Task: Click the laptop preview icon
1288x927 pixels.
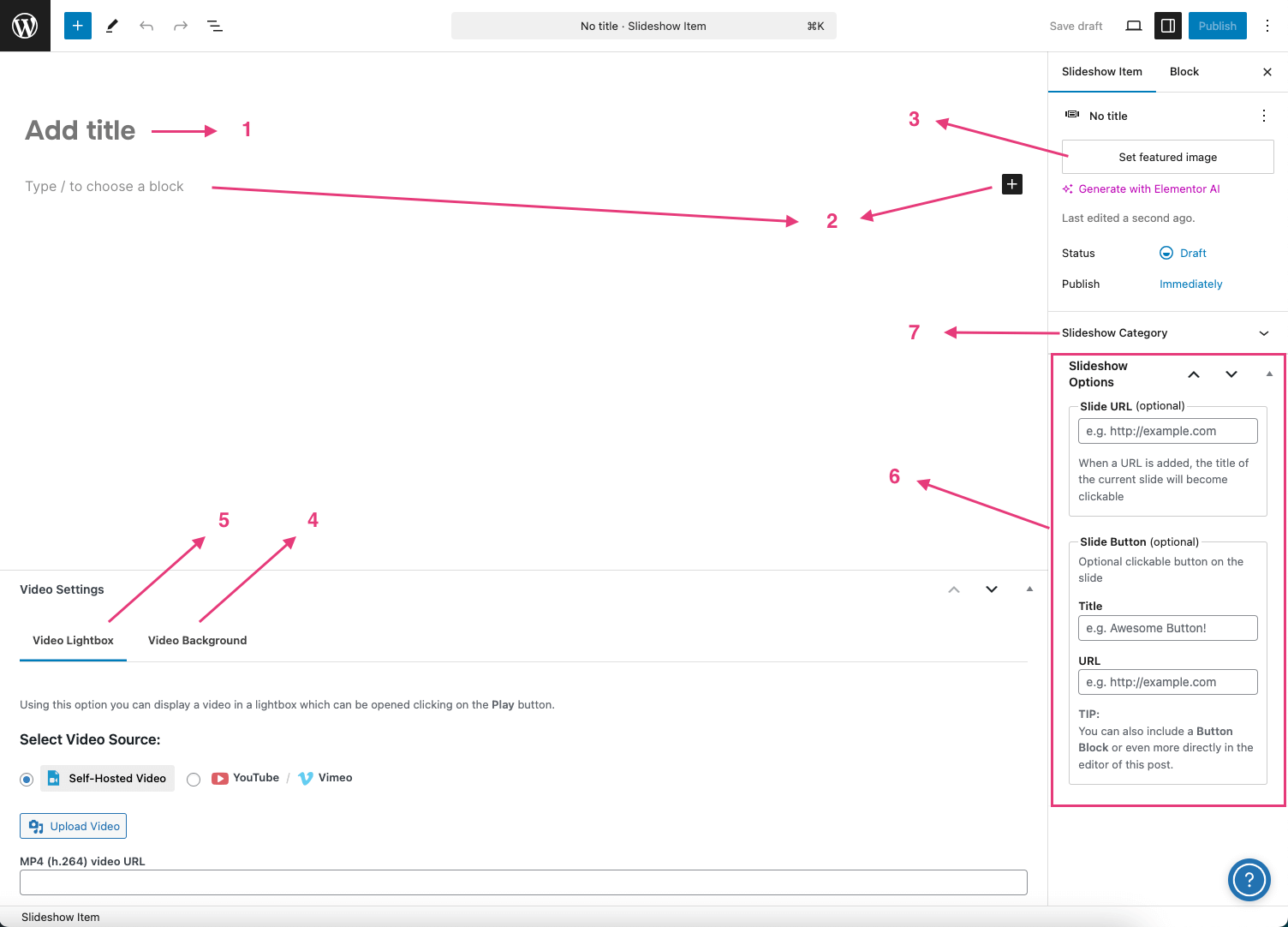Action: coord(1134,26)
